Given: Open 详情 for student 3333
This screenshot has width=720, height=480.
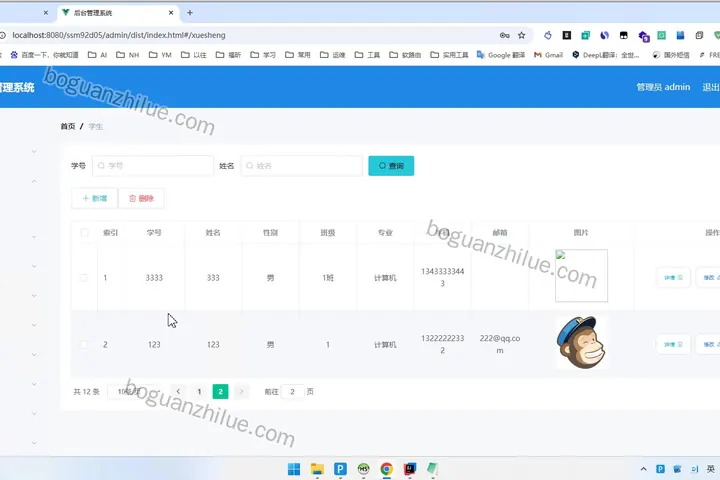Looking at the screenshot, I should (x=673, y=277).
